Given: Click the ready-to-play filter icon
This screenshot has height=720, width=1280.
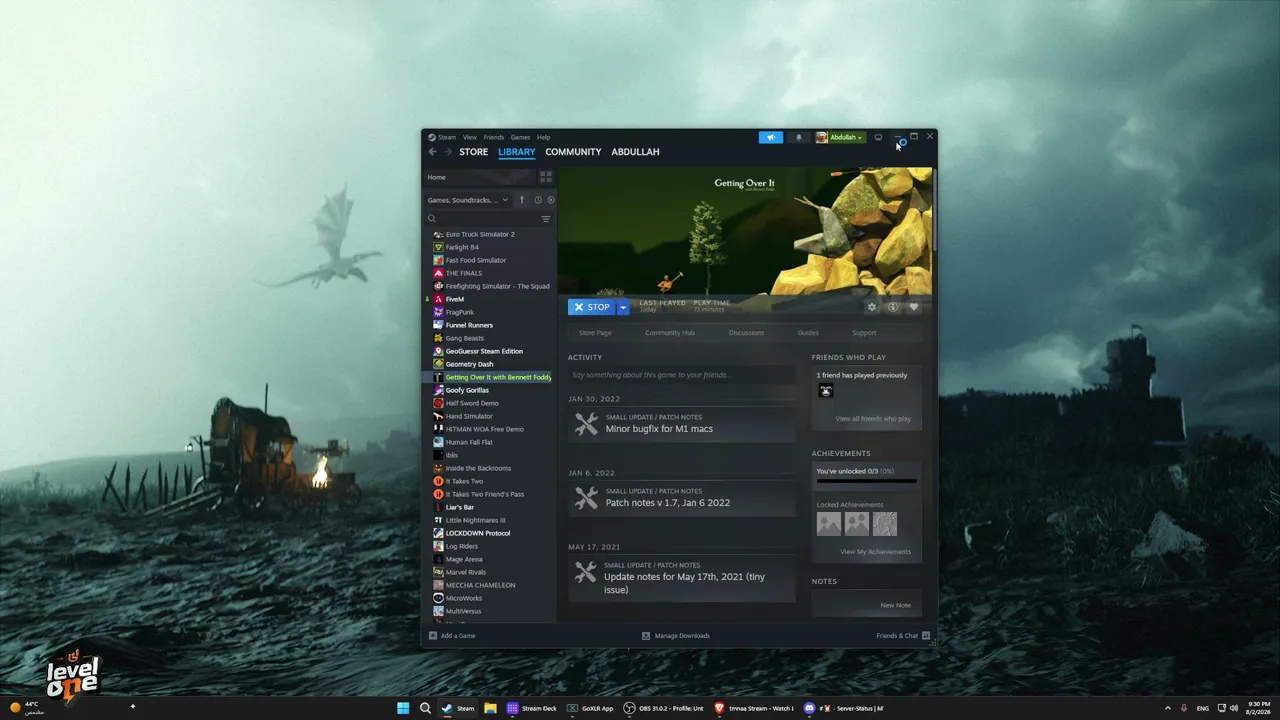Looking at the screenshot, I should [x=550, y=200].
